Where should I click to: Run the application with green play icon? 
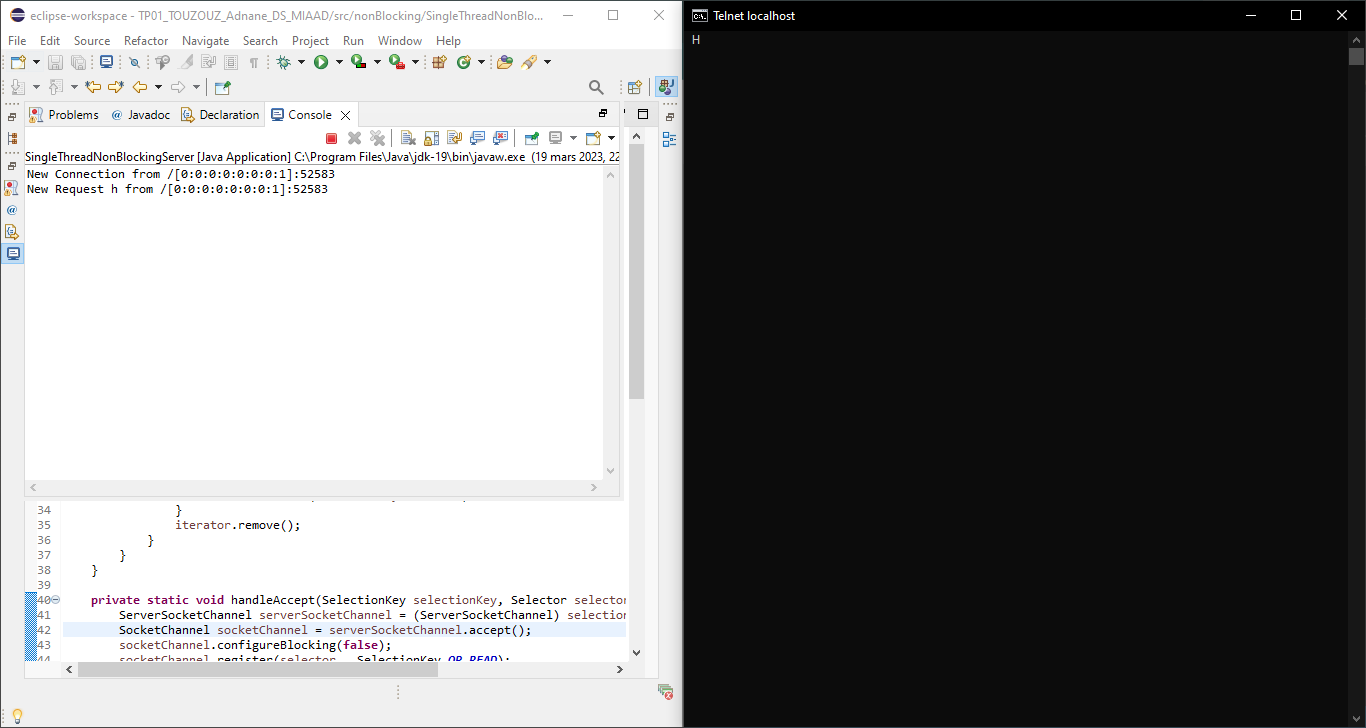pos(321,62)
